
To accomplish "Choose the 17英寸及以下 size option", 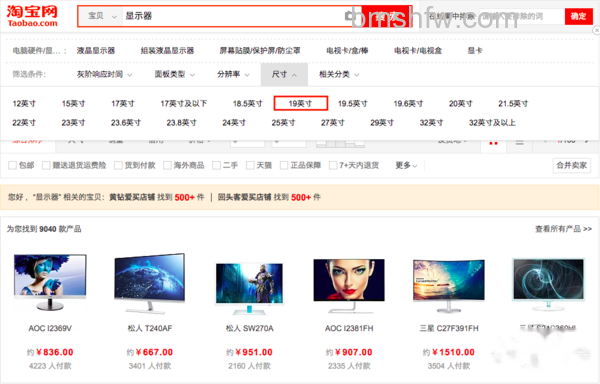I will (x=184, y=104).
